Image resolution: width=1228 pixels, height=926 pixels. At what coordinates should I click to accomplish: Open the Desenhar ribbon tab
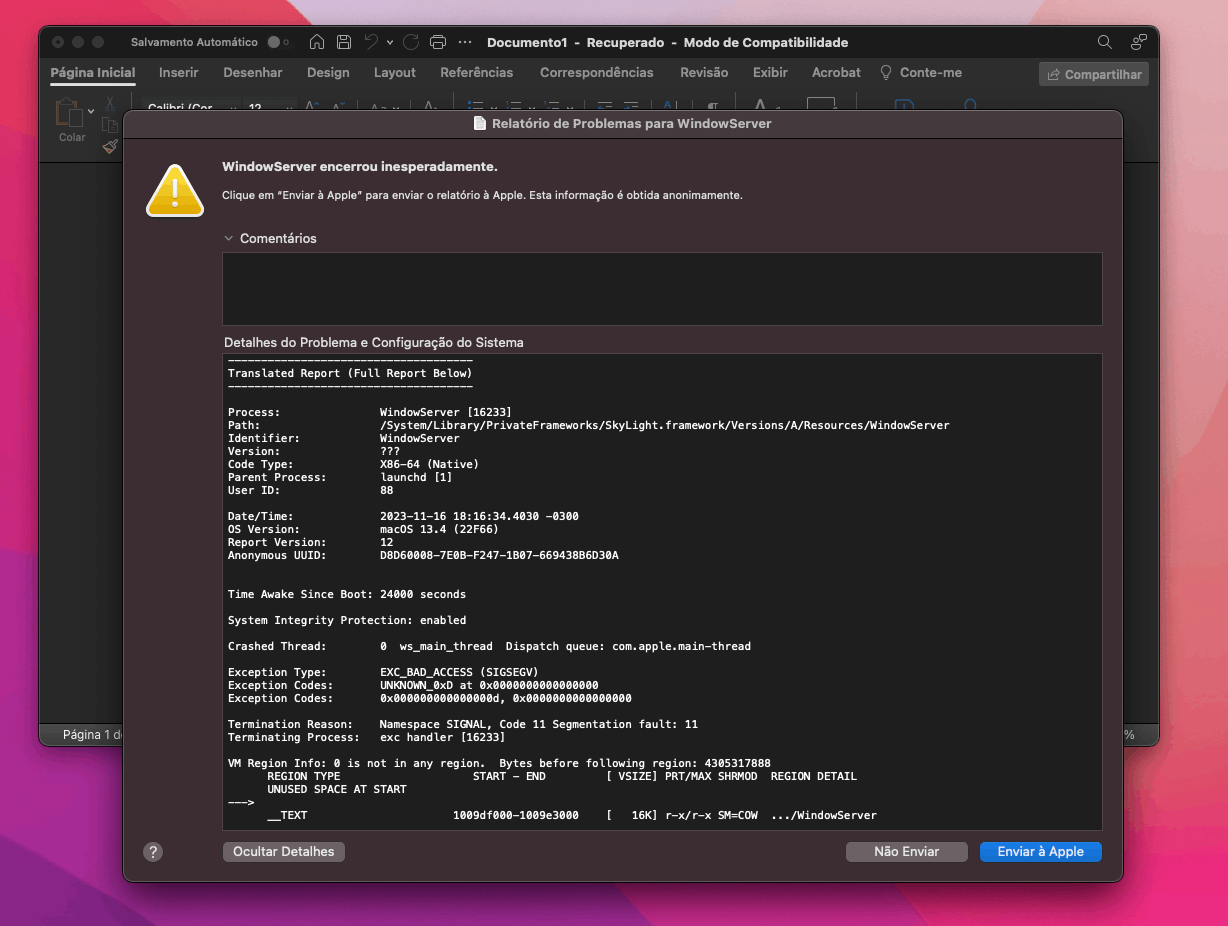click(253, 72)
